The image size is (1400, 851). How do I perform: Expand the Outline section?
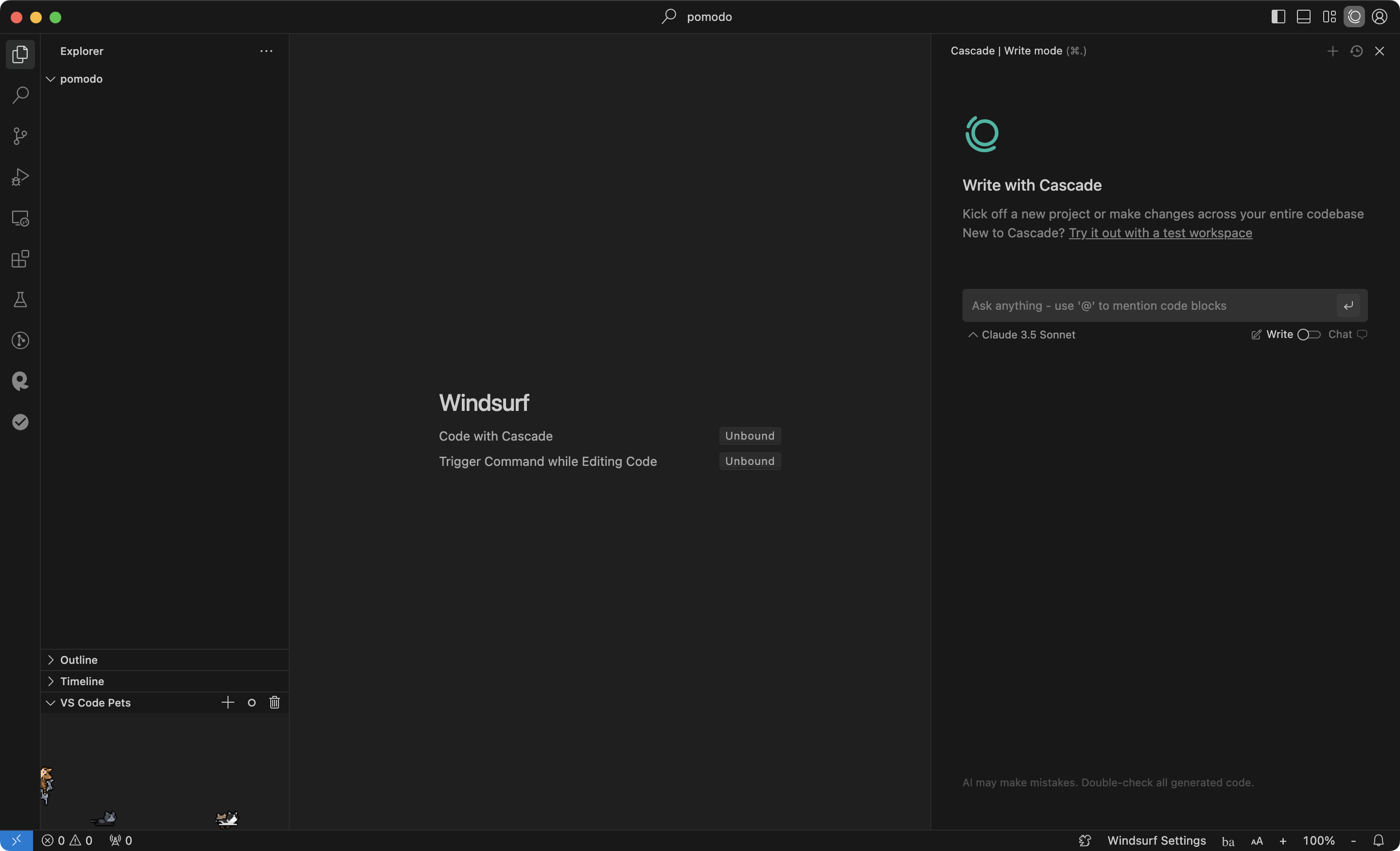point(79,660)
